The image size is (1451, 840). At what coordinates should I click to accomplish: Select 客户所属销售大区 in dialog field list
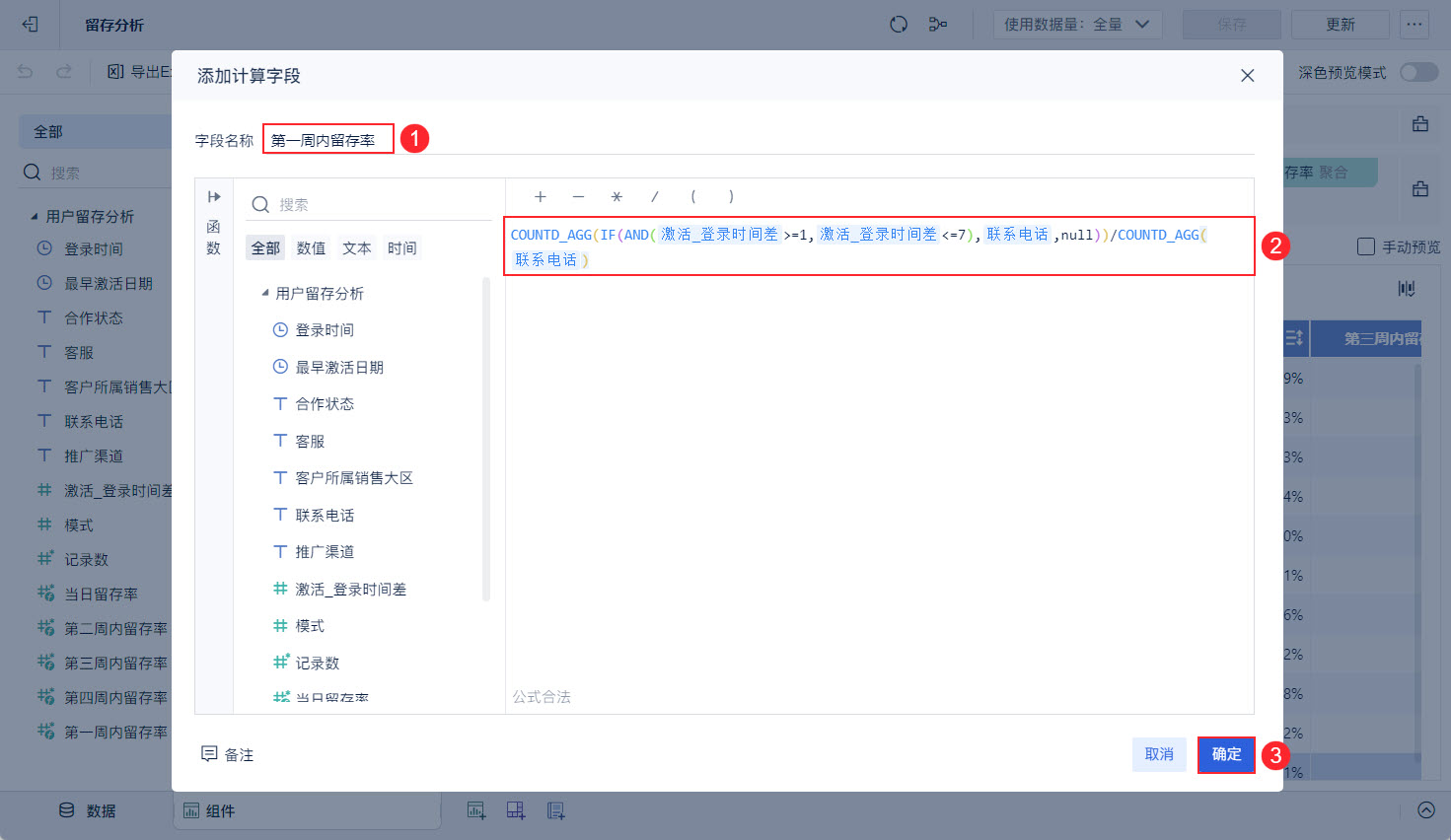[354, 478]
